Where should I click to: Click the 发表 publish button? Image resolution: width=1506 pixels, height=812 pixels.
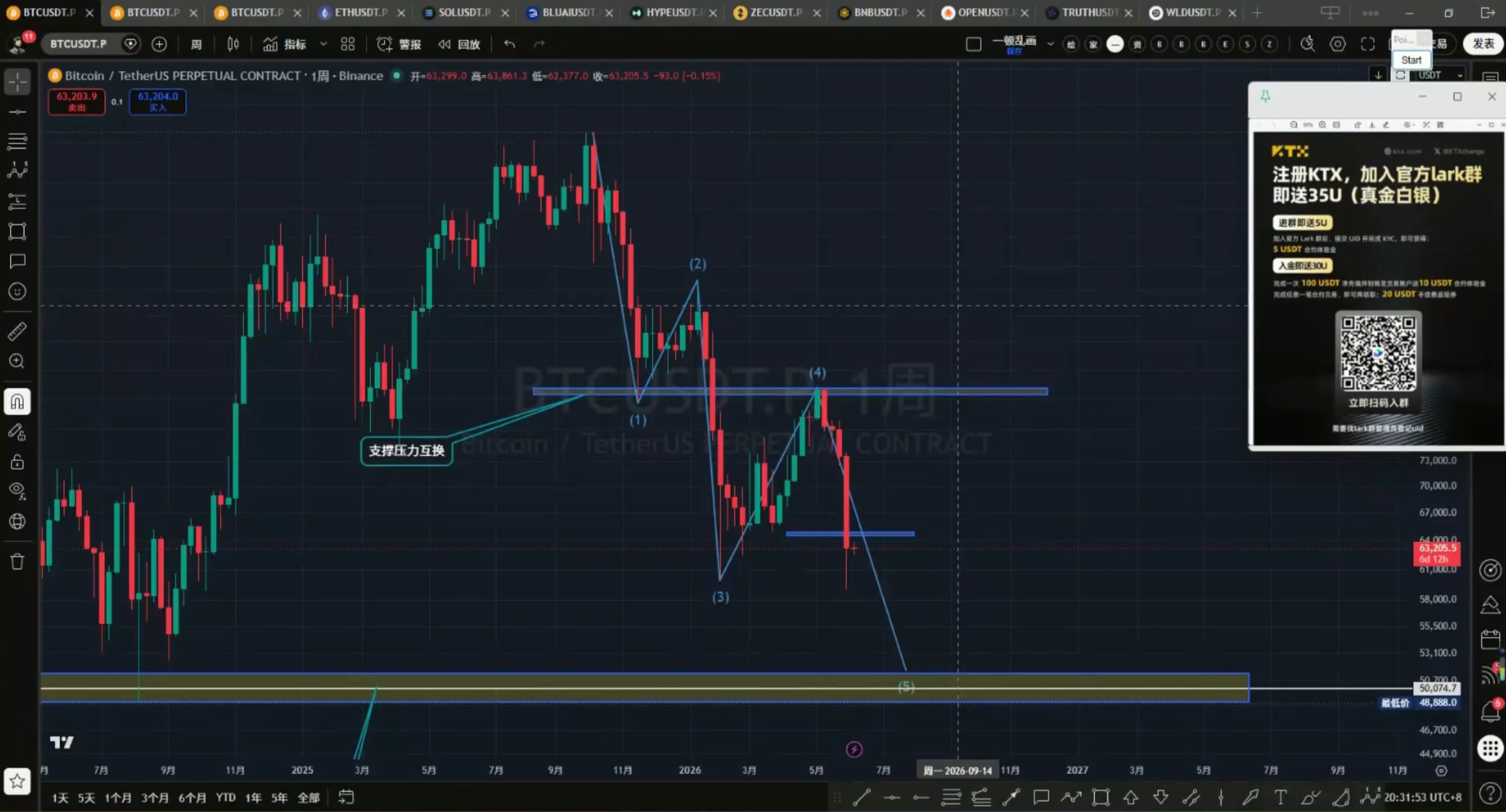click(1483, 43)
